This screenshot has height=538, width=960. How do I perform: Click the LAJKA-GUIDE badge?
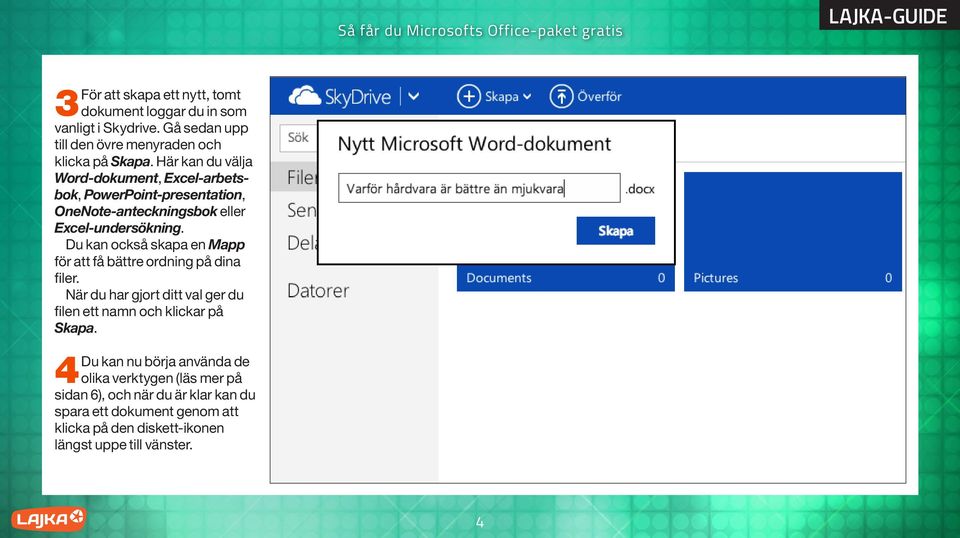click(888, 15)
